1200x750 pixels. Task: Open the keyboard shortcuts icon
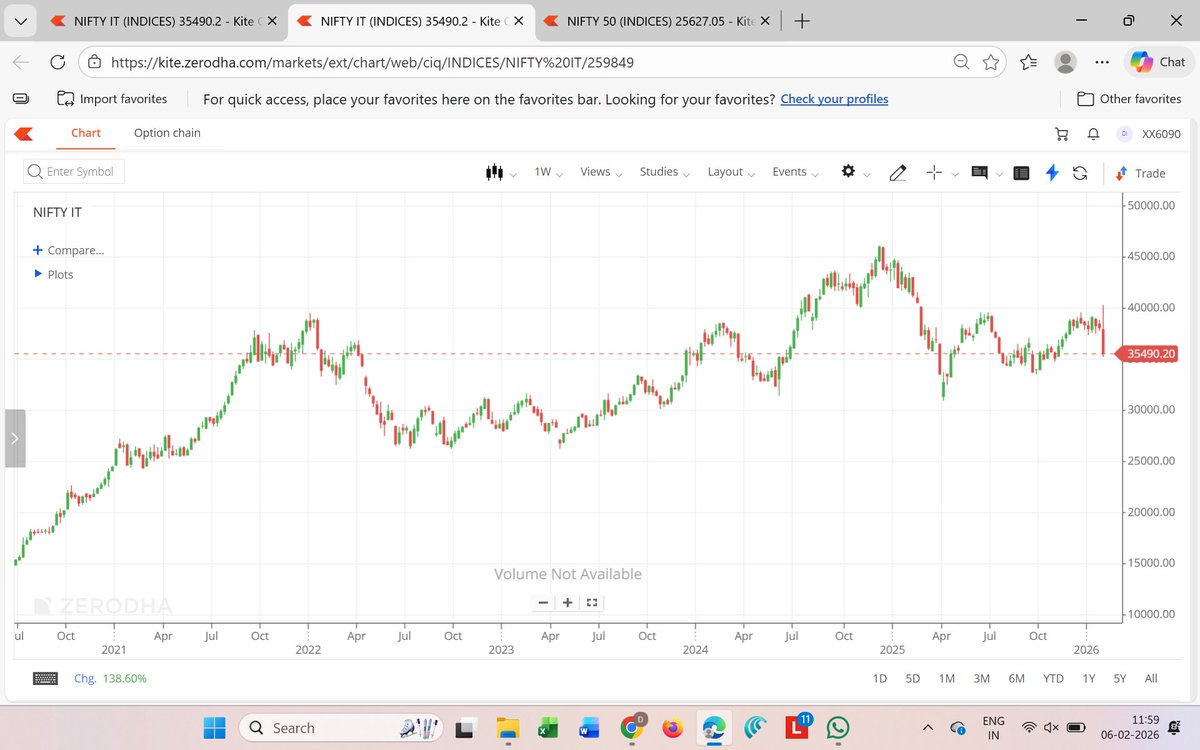(x=46, y=678)
